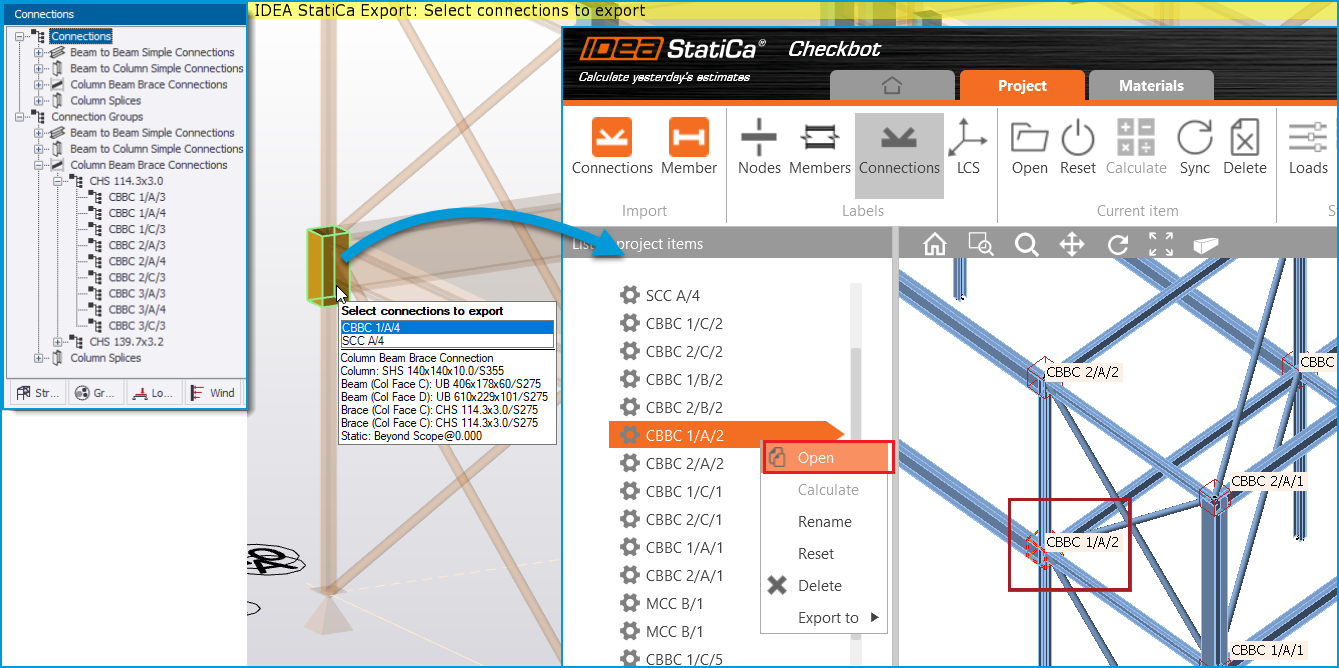Select the magnifier Zoom icon in the view toolbar

pyautogui.click(x=1026, y=245)
